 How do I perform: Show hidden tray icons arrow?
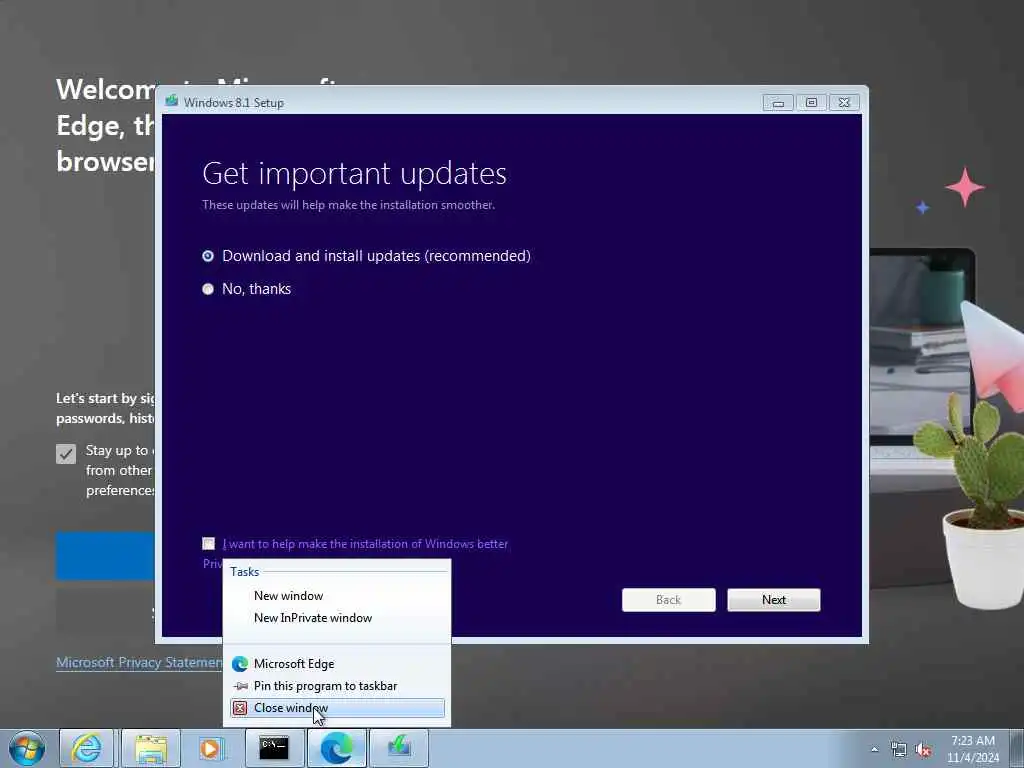(874, 749)
